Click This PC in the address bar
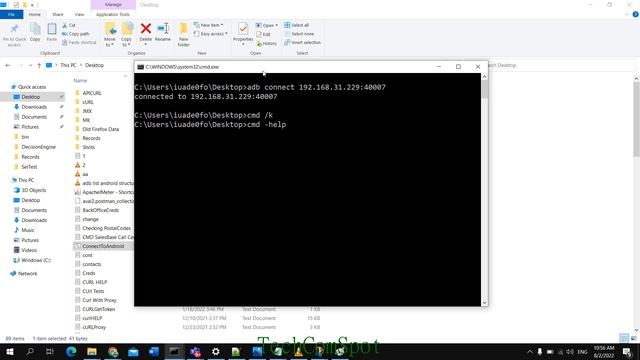 (x=68, y=65)
